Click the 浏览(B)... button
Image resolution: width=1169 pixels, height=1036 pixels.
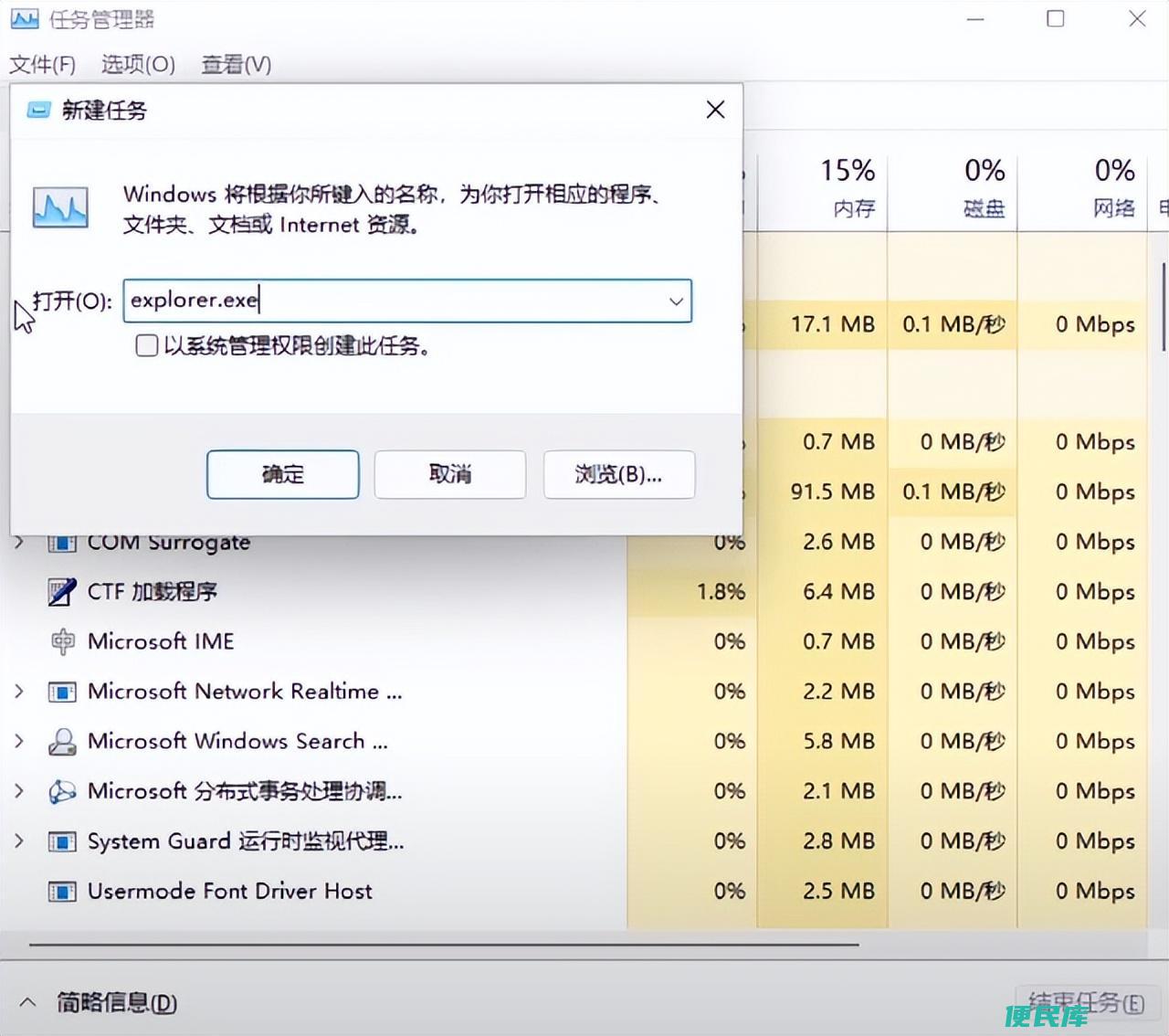click(x=619, y=474)
